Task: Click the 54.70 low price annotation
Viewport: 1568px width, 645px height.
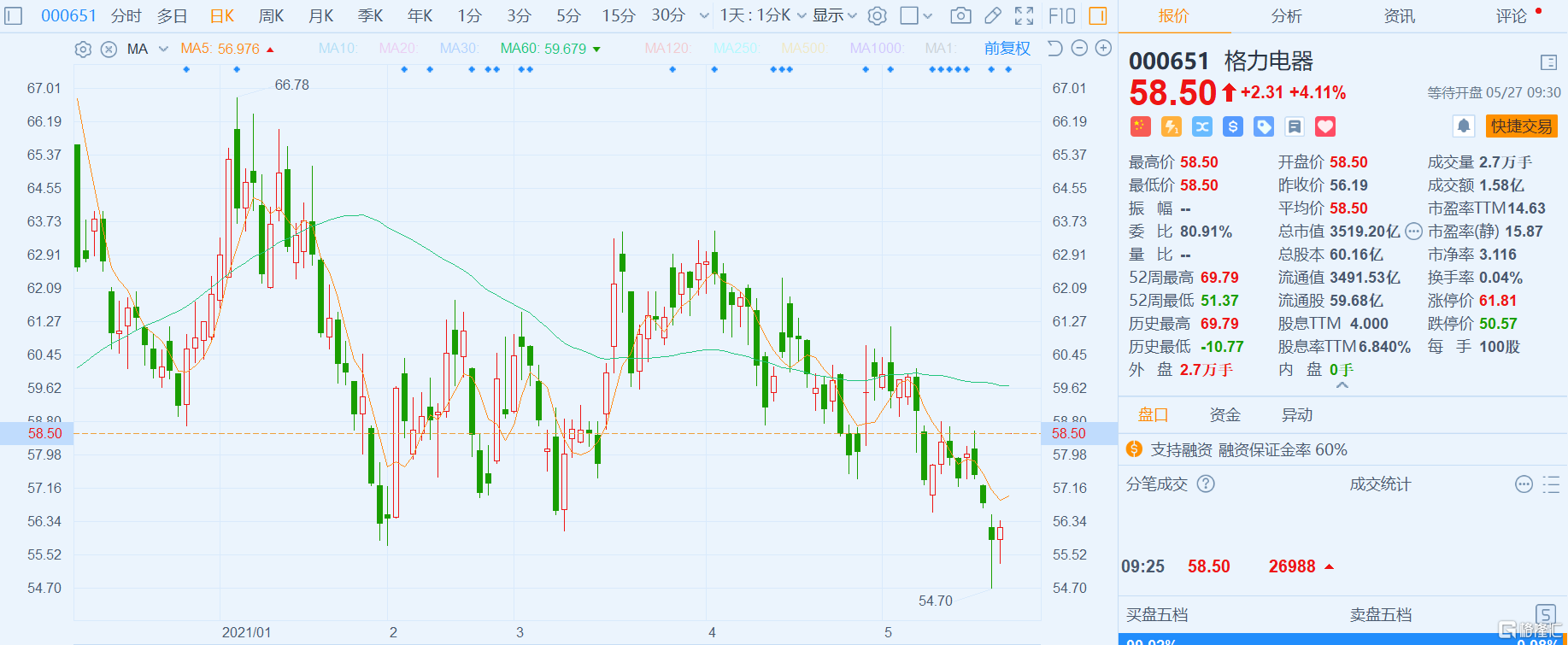Action: (x=936, y=601)
